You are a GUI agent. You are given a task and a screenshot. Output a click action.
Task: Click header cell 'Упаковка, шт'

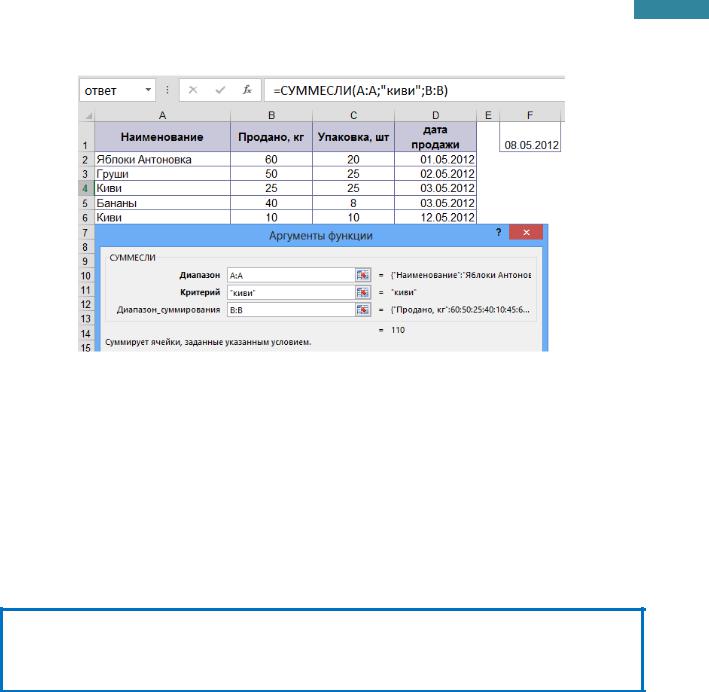[354, 137]
